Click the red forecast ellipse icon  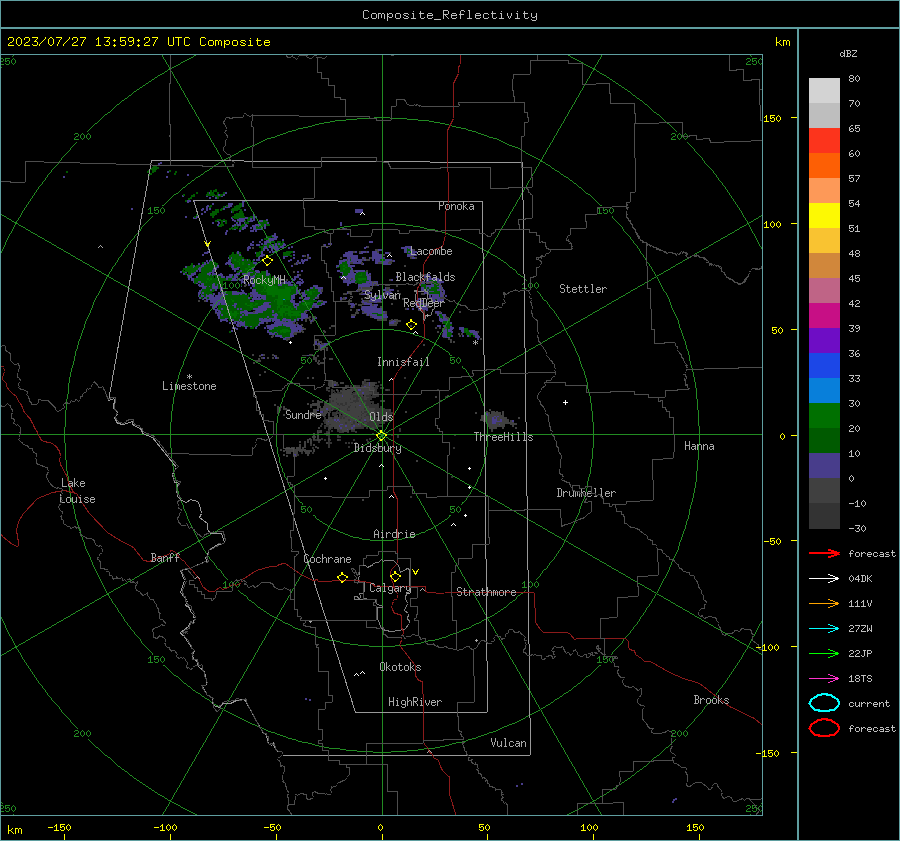(824, 728)
